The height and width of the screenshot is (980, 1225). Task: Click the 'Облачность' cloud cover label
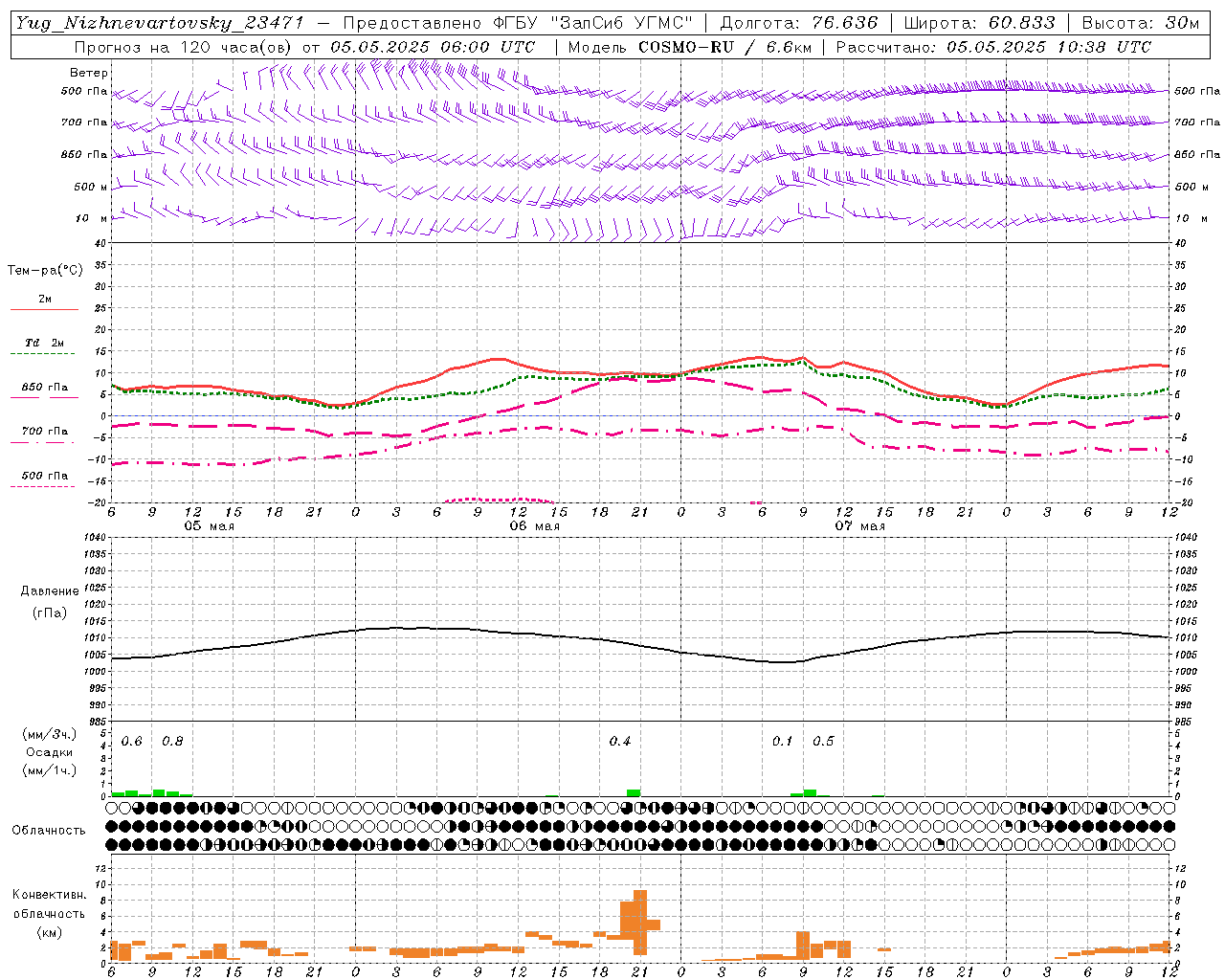click(x=49, y=831)
